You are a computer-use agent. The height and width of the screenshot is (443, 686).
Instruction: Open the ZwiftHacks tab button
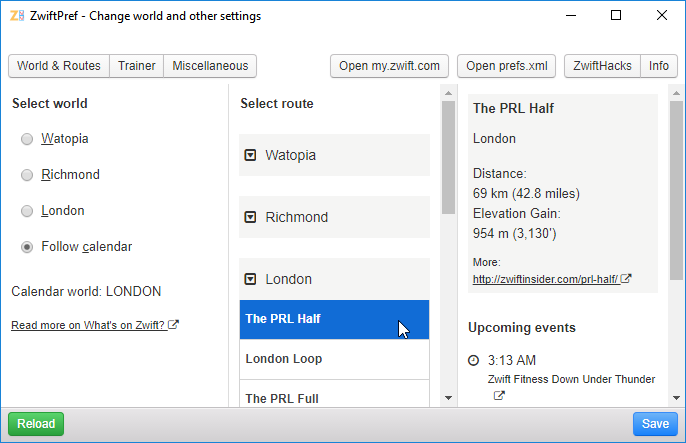click(x=602, y=66)
